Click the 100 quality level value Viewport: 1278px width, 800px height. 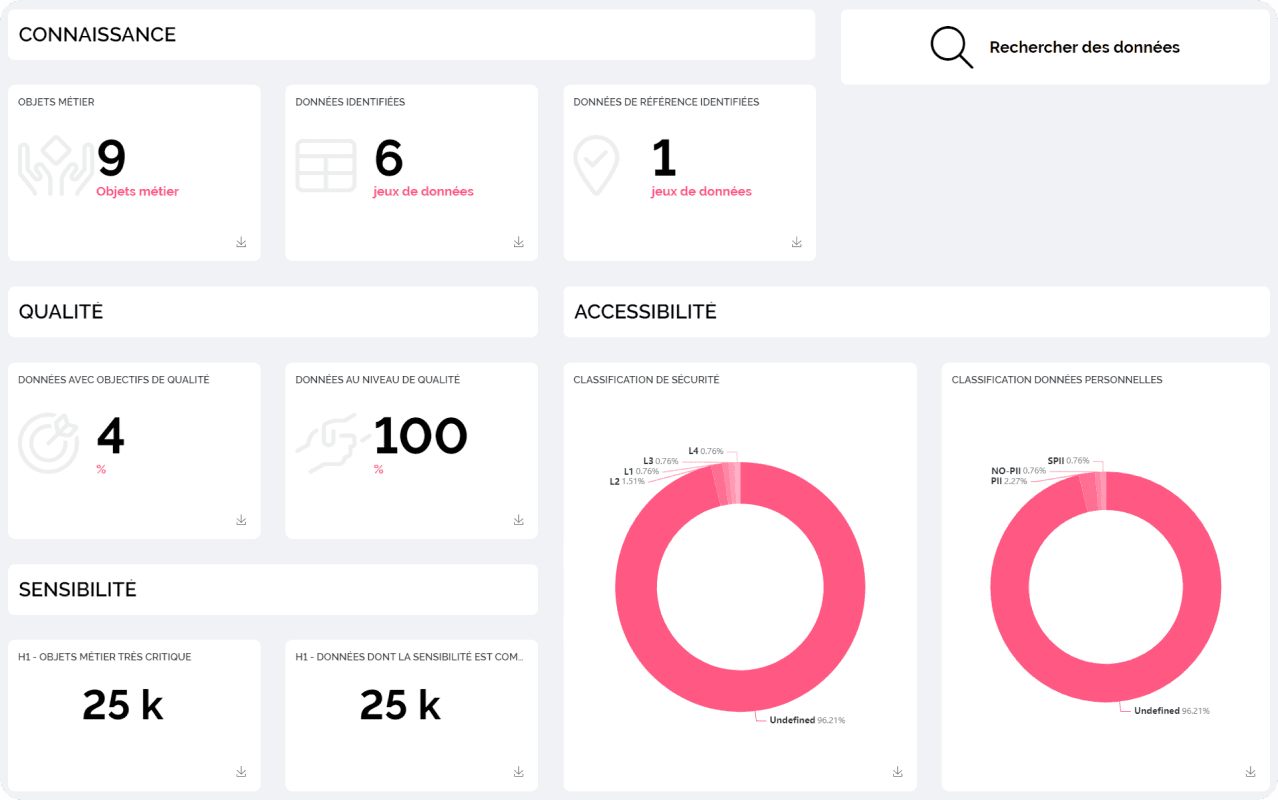click(x=420, y=437)
